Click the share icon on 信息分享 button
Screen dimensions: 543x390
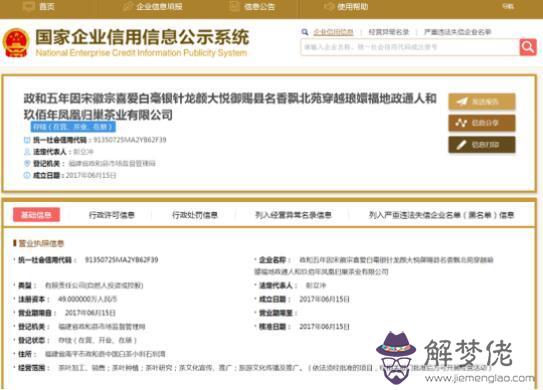[x=461, y=123]
